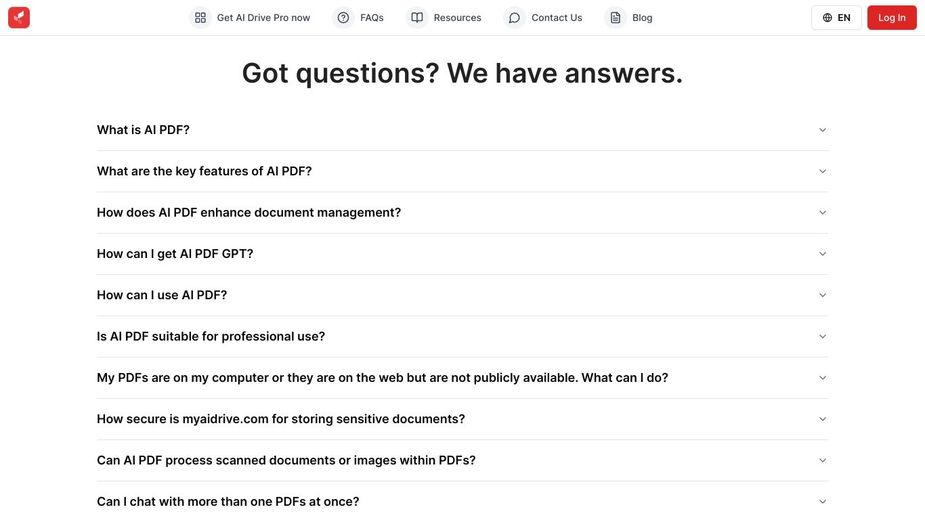Image resolution: width=925 pixels, height=520 pixels.
Task: Click the chat bubble Contact Us icon
Action: 514,17
